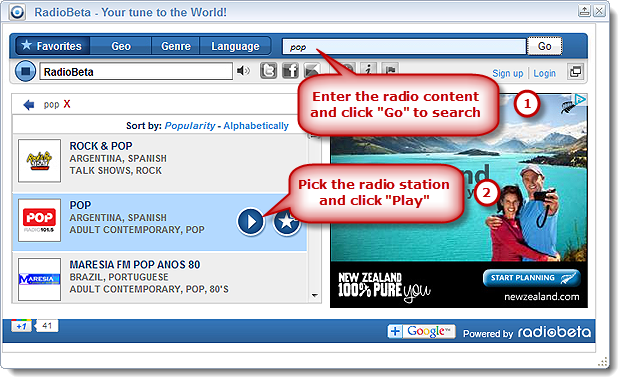Sort results Alphabetically
Screen dimensions: 625x384
[x=256, y=126]
